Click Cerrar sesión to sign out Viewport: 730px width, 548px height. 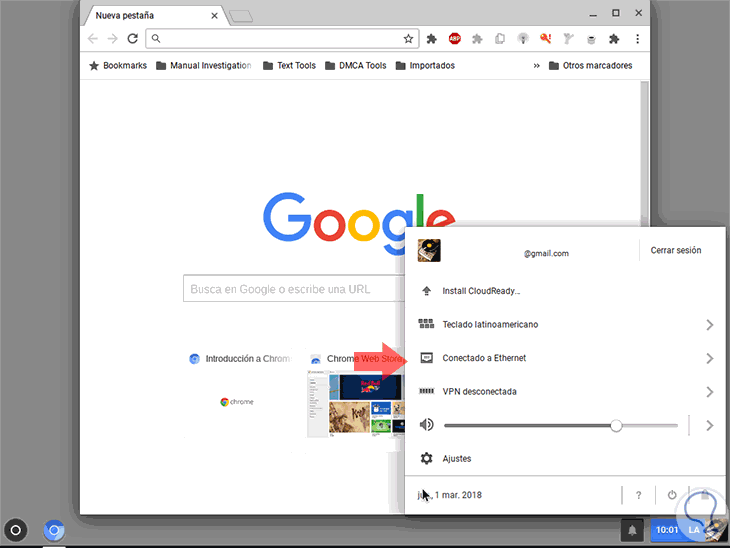point(676,250)
